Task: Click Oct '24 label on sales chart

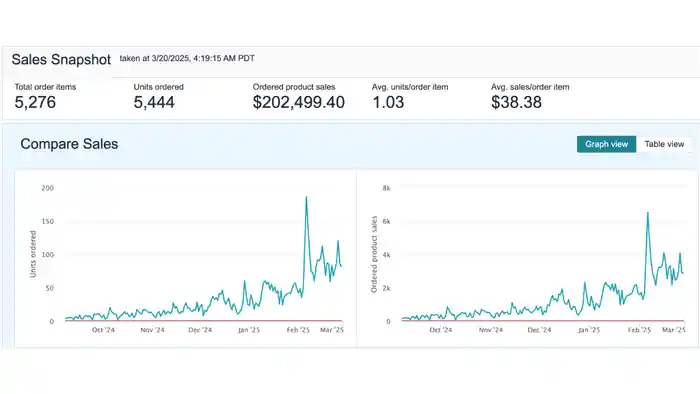Action: [441, 330]
